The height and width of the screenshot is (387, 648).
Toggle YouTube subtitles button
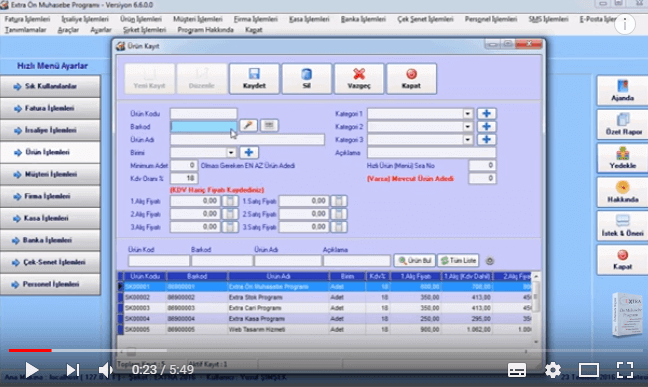[x=517, y=370]
